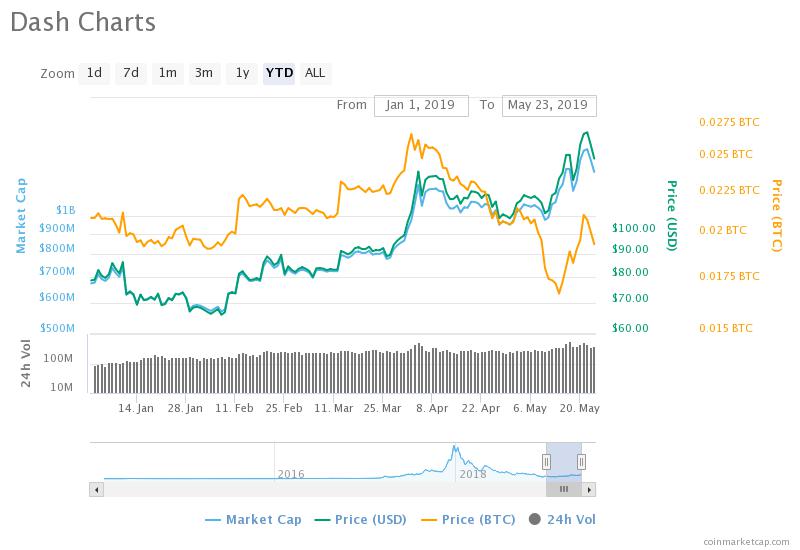Click the Price (USD) axis title

pyautogui.click(x=672, y=215)
